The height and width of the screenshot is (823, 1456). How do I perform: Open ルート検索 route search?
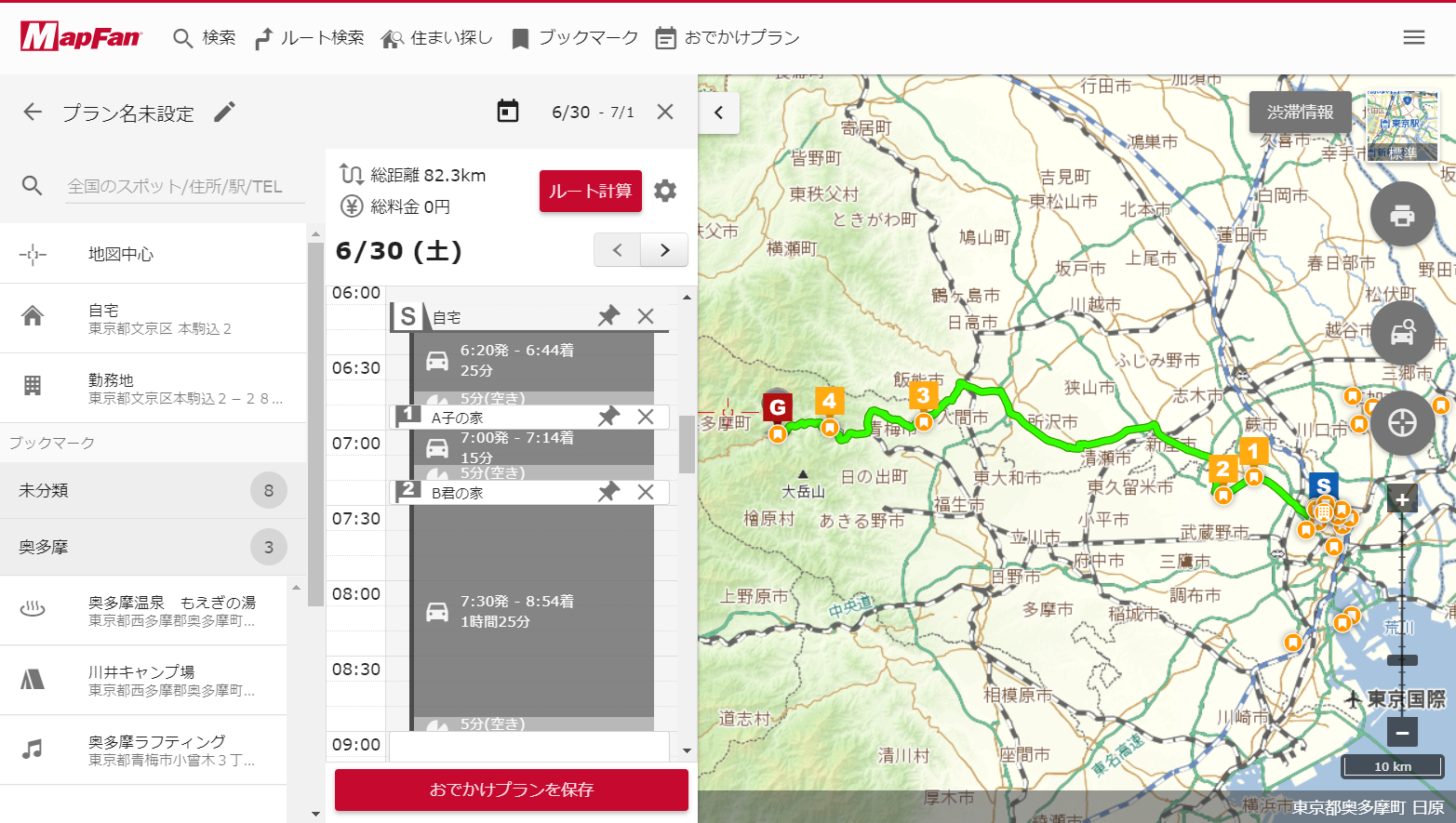point(309,38)
